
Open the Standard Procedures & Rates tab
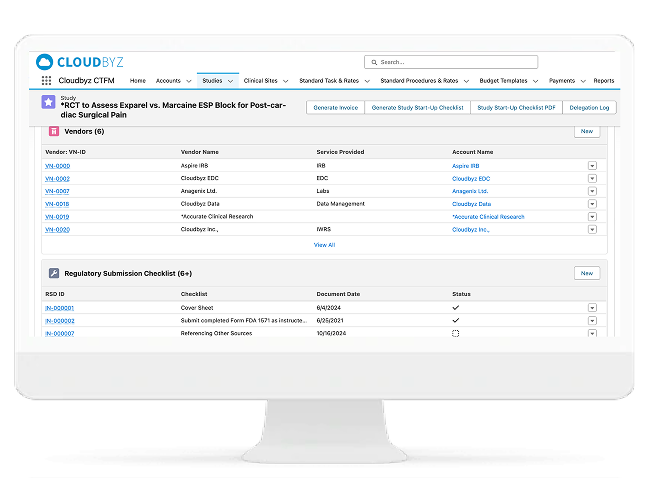click(419, 81)
